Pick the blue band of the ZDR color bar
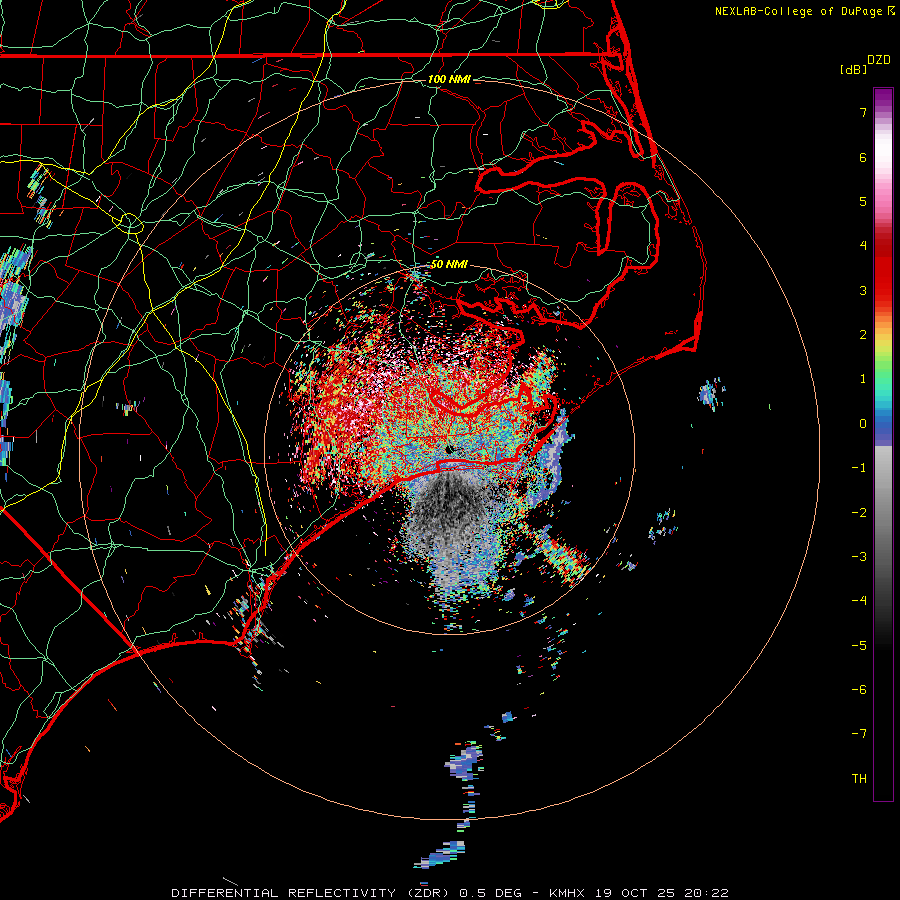Viewport: 900px width, 900px height. pyautogui.click(x=883, y=429)
